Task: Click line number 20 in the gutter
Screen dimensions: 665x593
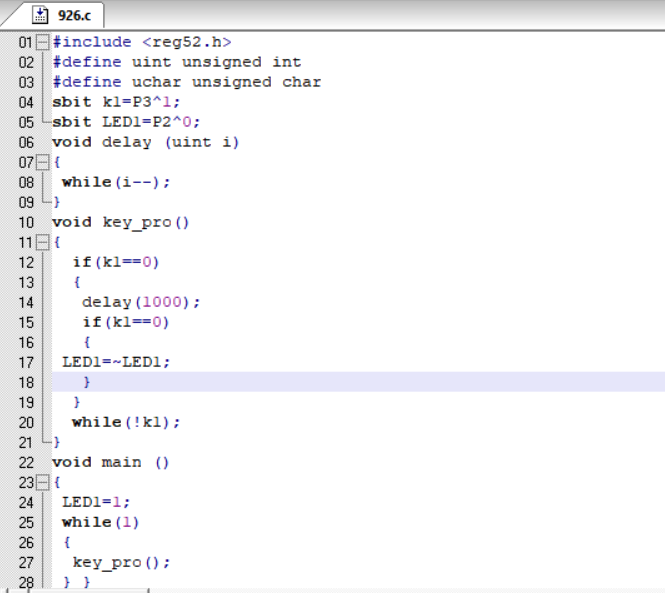Action: click(x=26, y=423)
